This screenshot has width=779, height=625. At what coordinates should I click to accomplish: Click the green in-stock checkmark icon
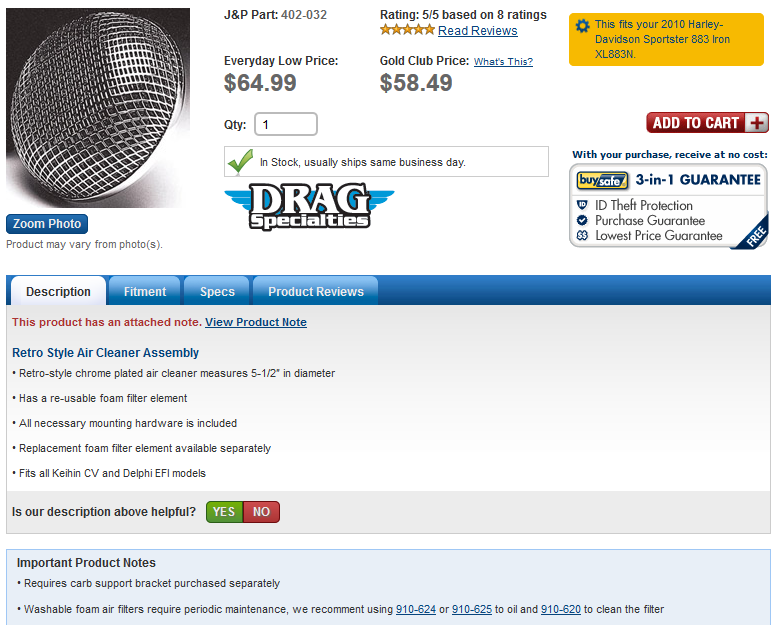240,161
